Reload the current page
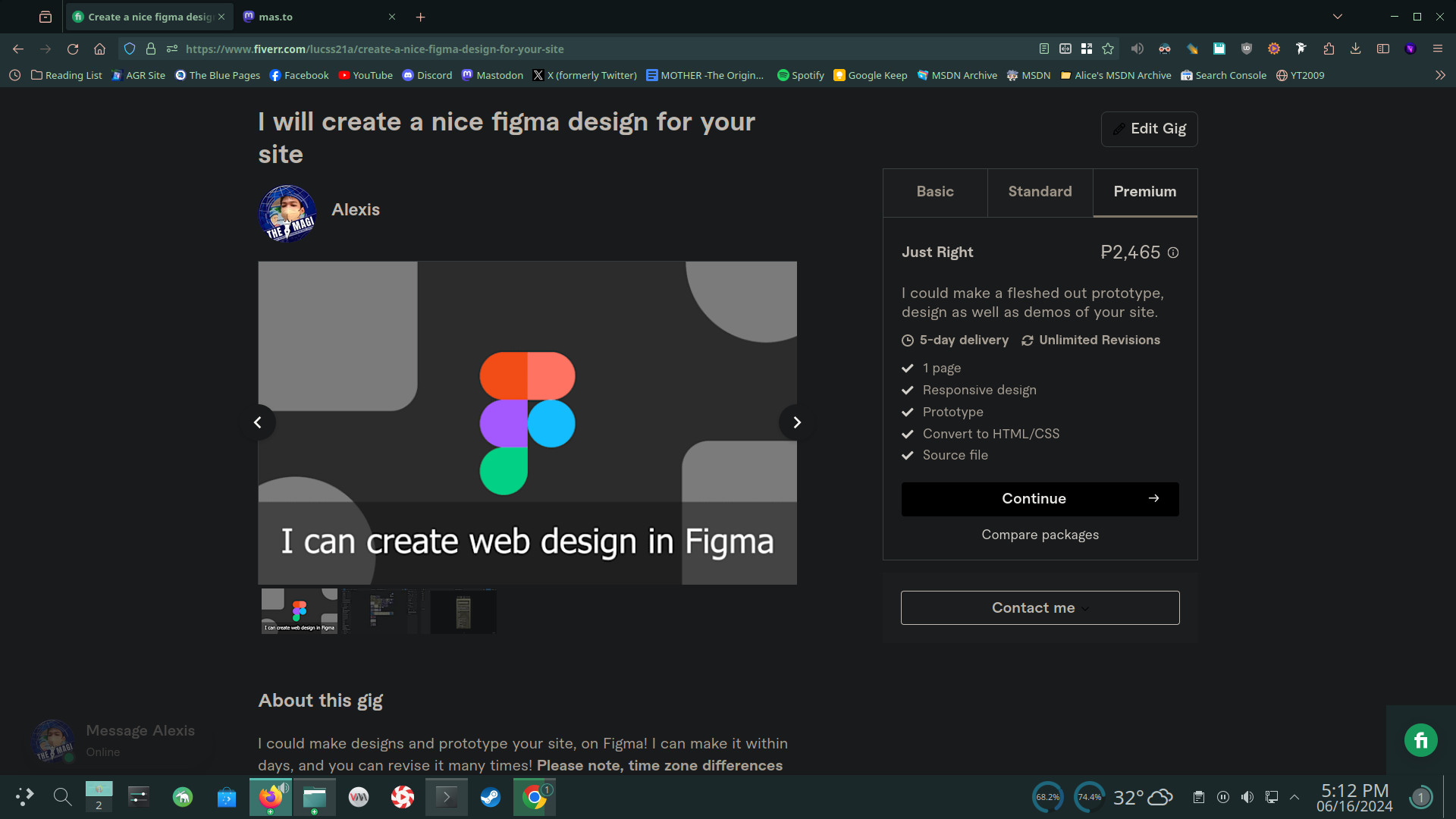 [73, 49]
